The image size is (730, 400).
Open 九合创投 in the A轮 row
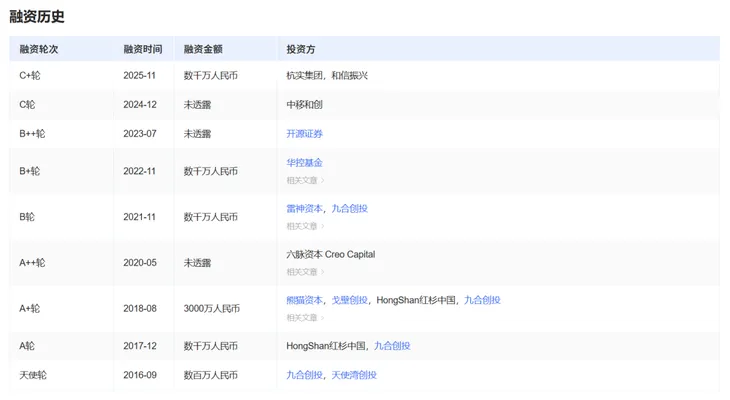coord(392,345)
